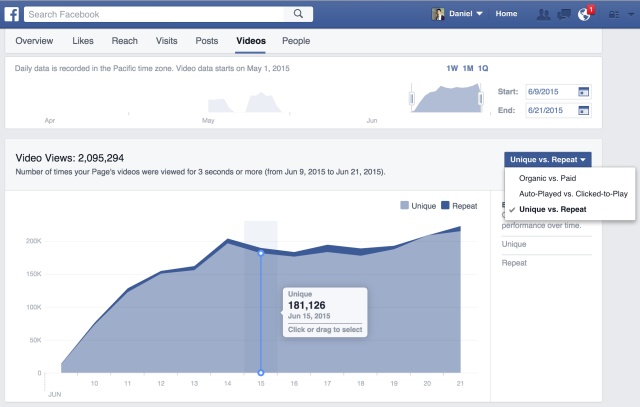Click the search magnifier icon

[297, 15]
